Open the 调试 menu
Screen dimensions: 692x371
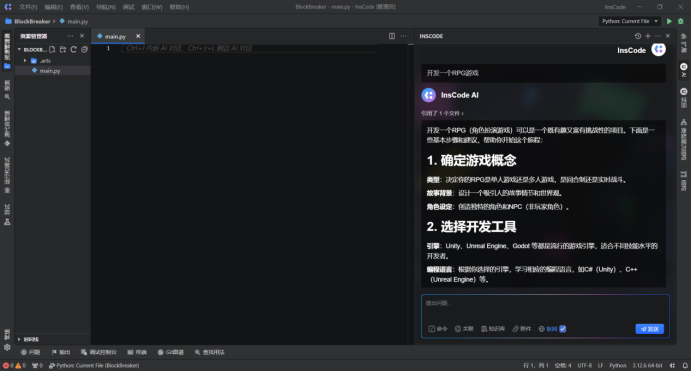128,7
